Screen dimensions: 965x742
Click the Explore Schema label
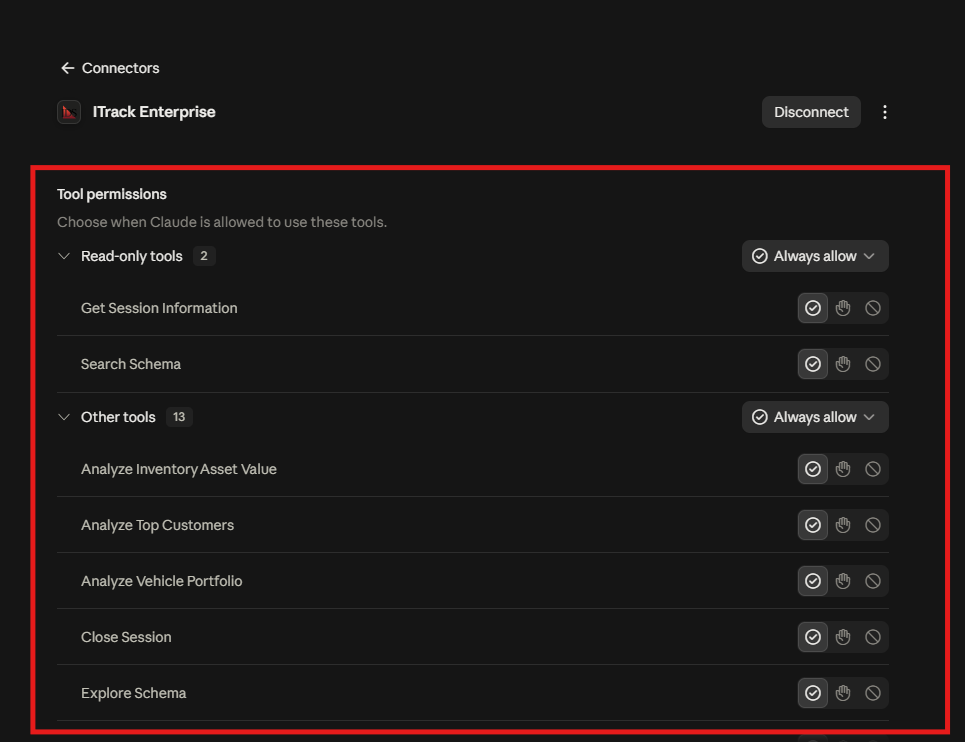134,693
